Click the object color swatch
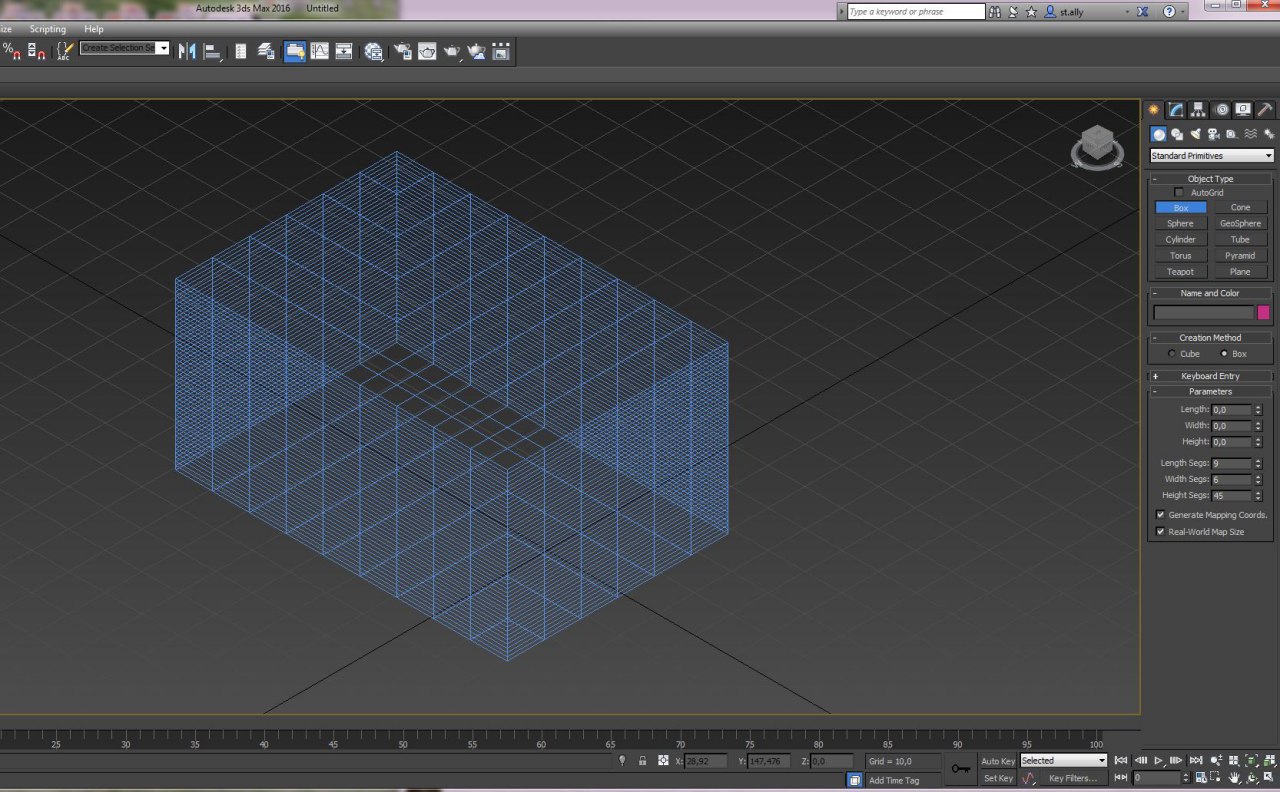 [1264, 313]
